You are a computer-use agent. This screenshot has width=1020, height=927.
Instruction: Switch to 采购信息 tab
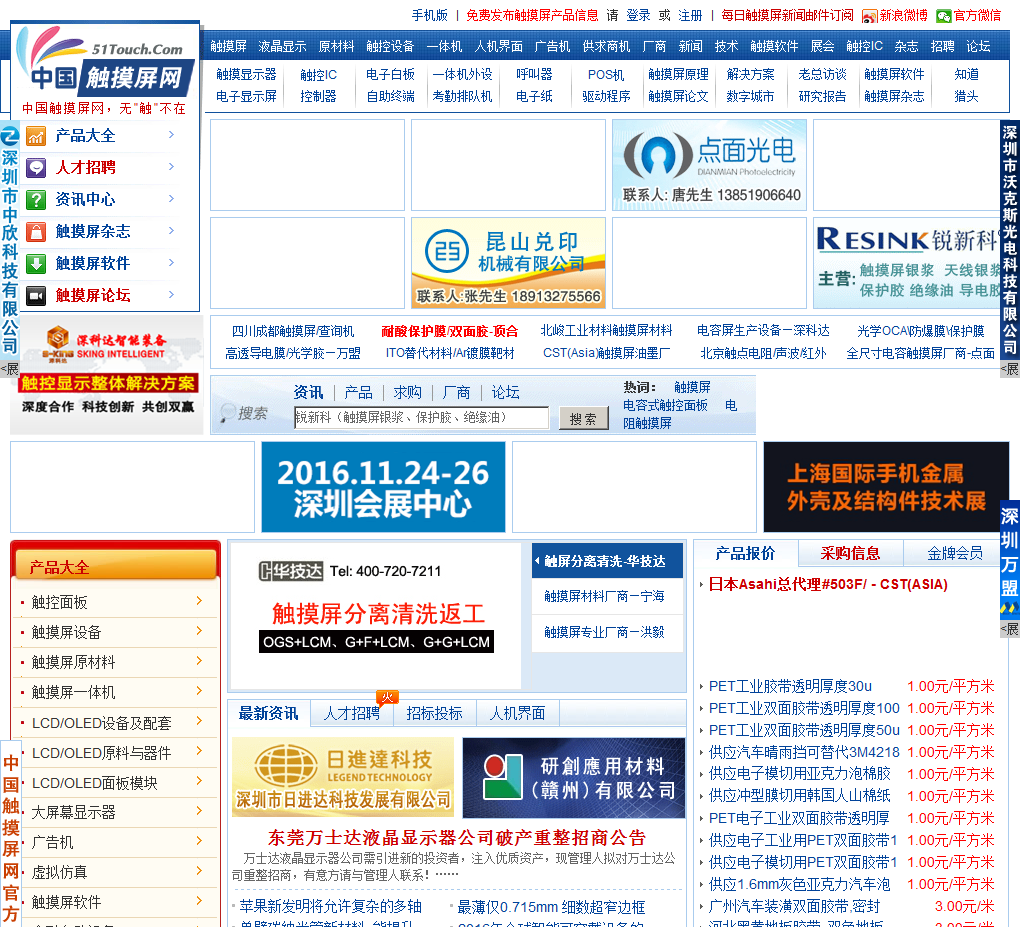click(x=850, y=554)
